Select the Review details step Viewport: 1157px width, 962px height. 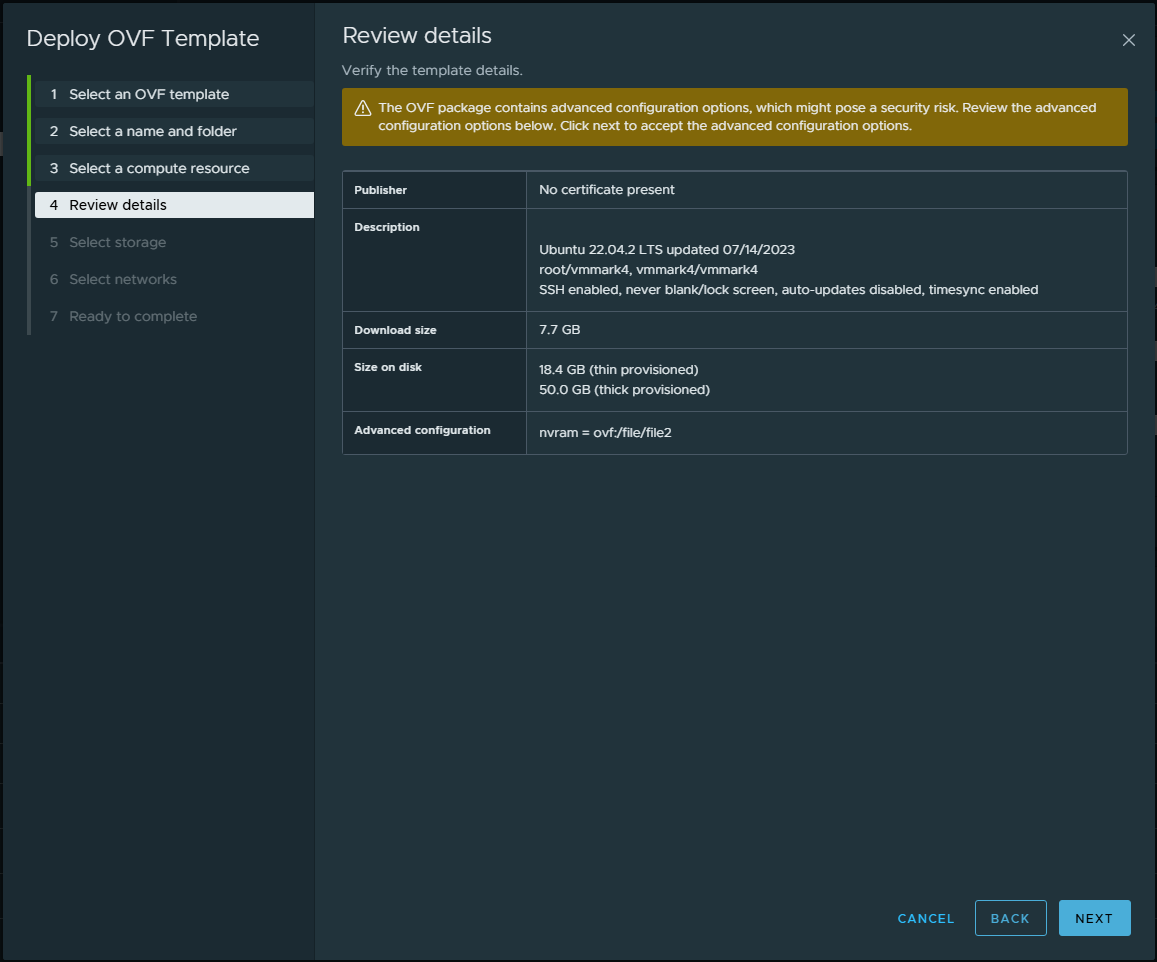(x=118, y=205)
